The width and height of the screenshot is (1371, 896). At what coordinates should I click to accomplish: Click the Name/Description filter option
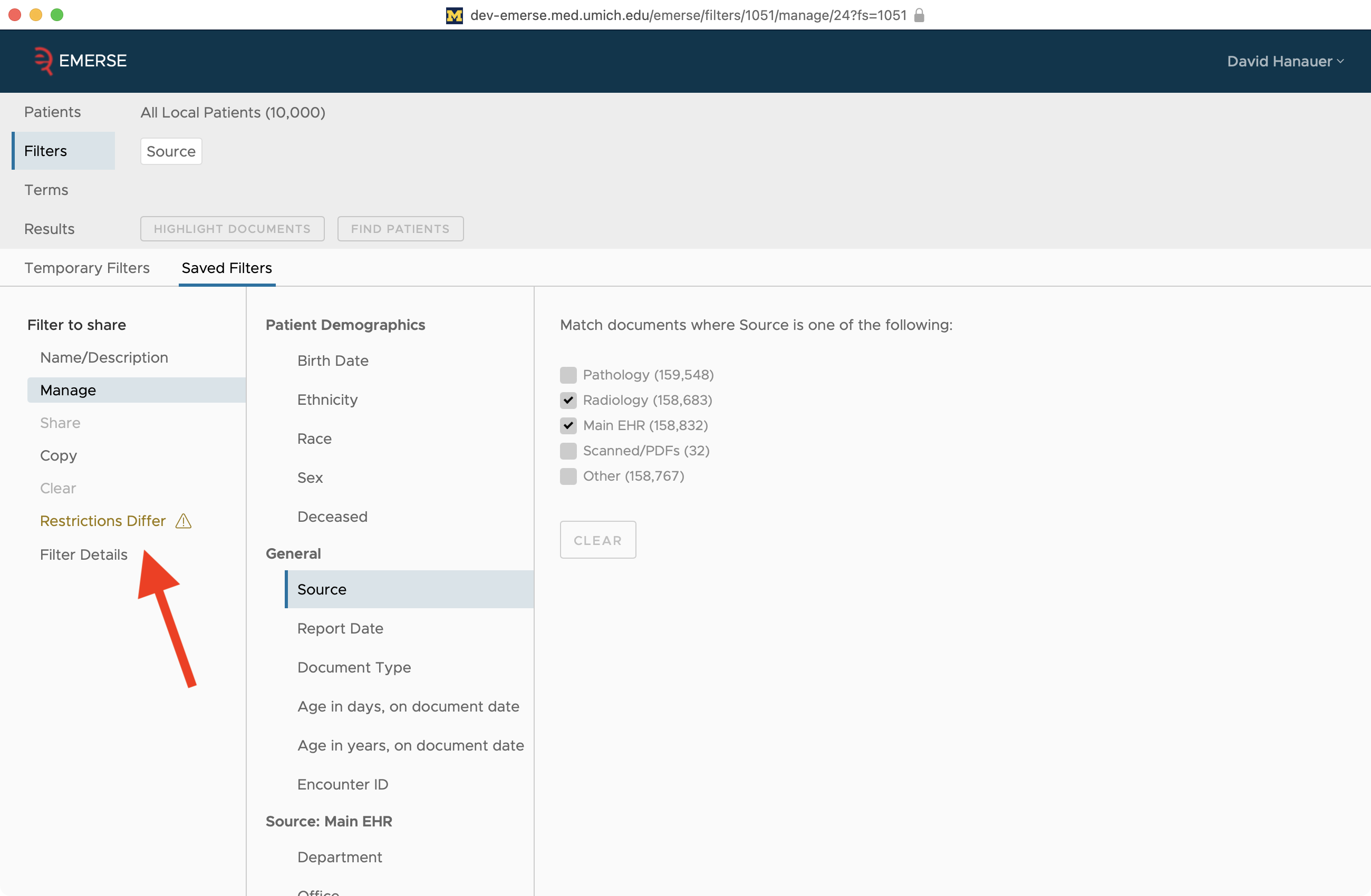pyautogui.click(x=104, y=357)
